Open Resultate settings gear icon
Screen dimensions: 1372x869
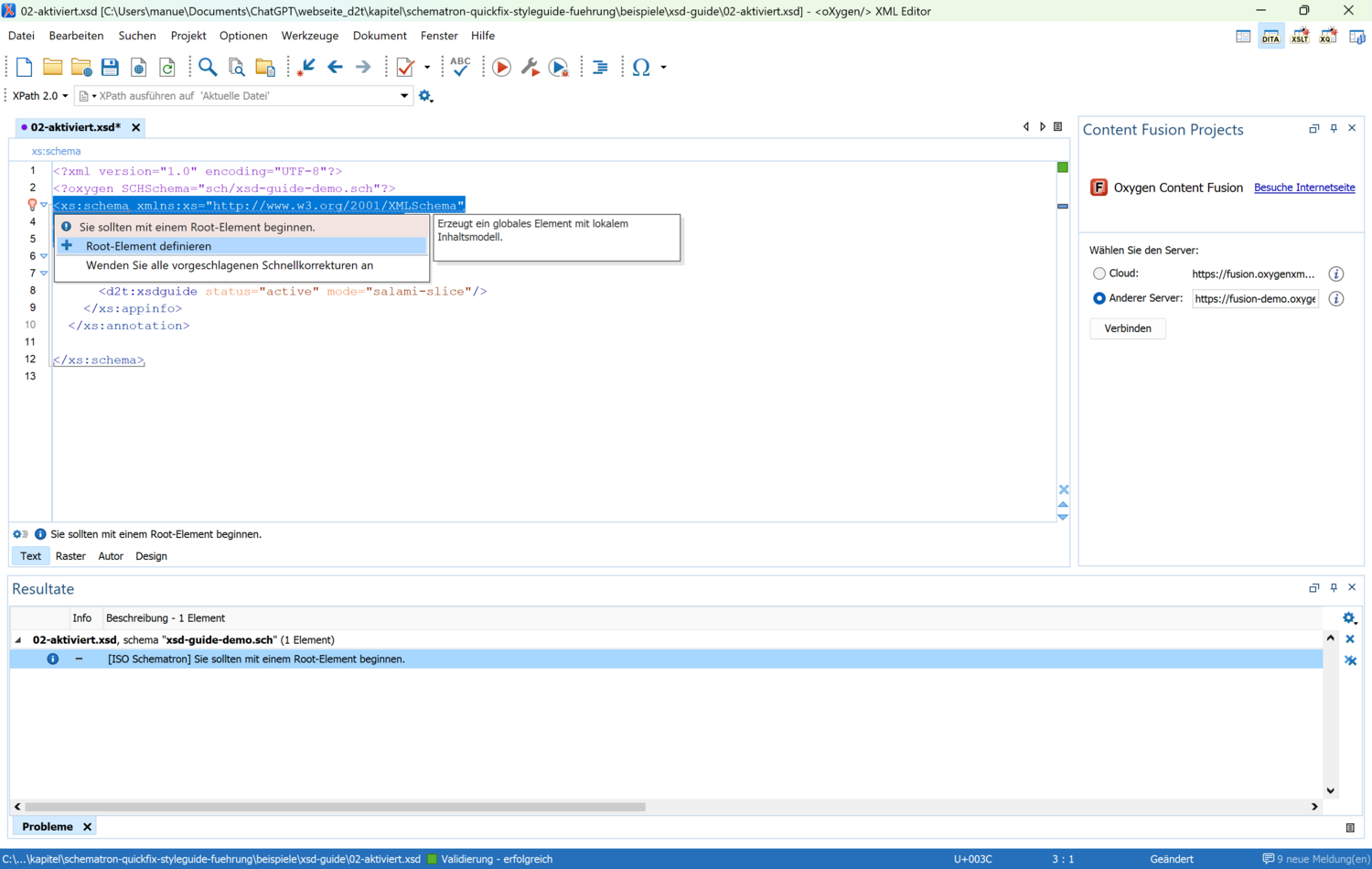pyautogui.click(x=1349, y=618)
